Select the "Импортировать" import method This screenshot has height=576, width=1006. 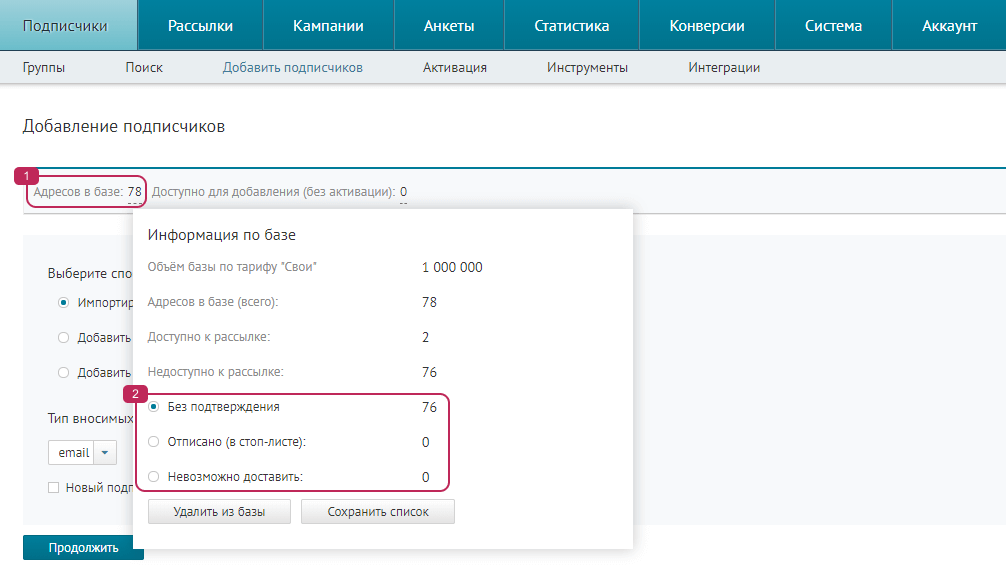(x=62, y=303)
